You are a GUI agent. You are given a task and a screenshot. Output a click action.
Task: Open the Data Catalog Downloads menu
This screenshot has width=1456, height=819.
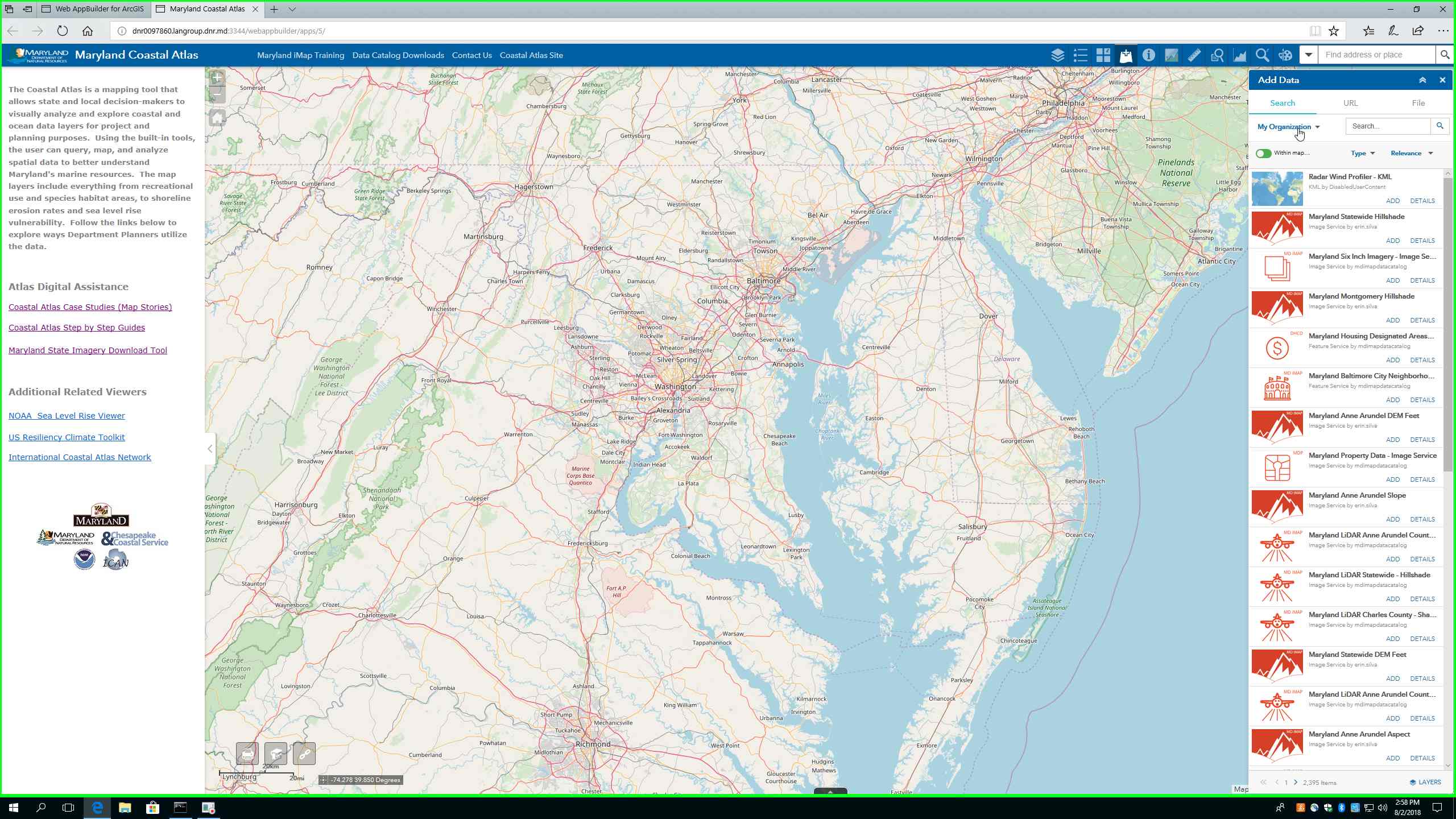point(398,55)
